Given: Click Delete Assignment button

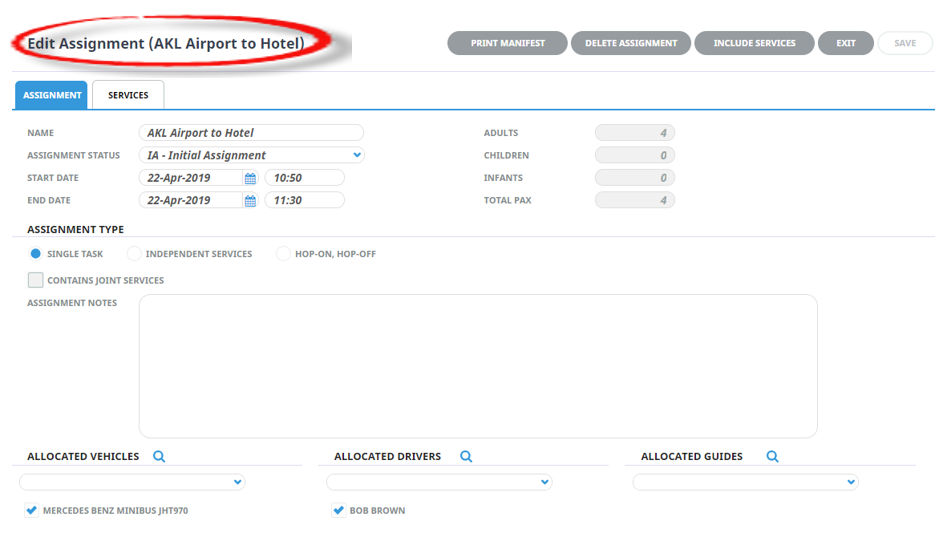Looking at the screenshot, I should click(631, 43).
